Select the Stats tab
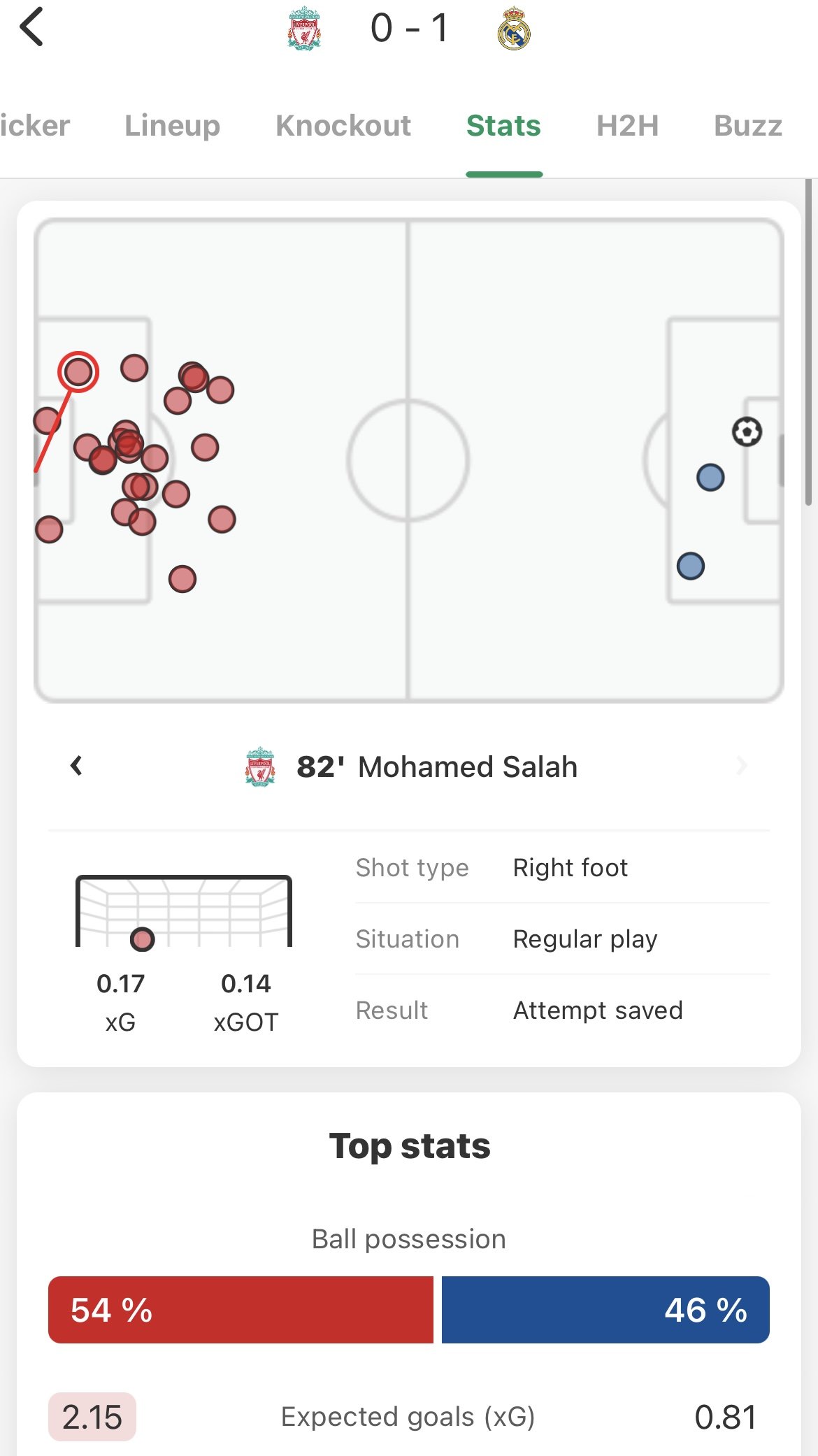 click(x=503, y=126)
